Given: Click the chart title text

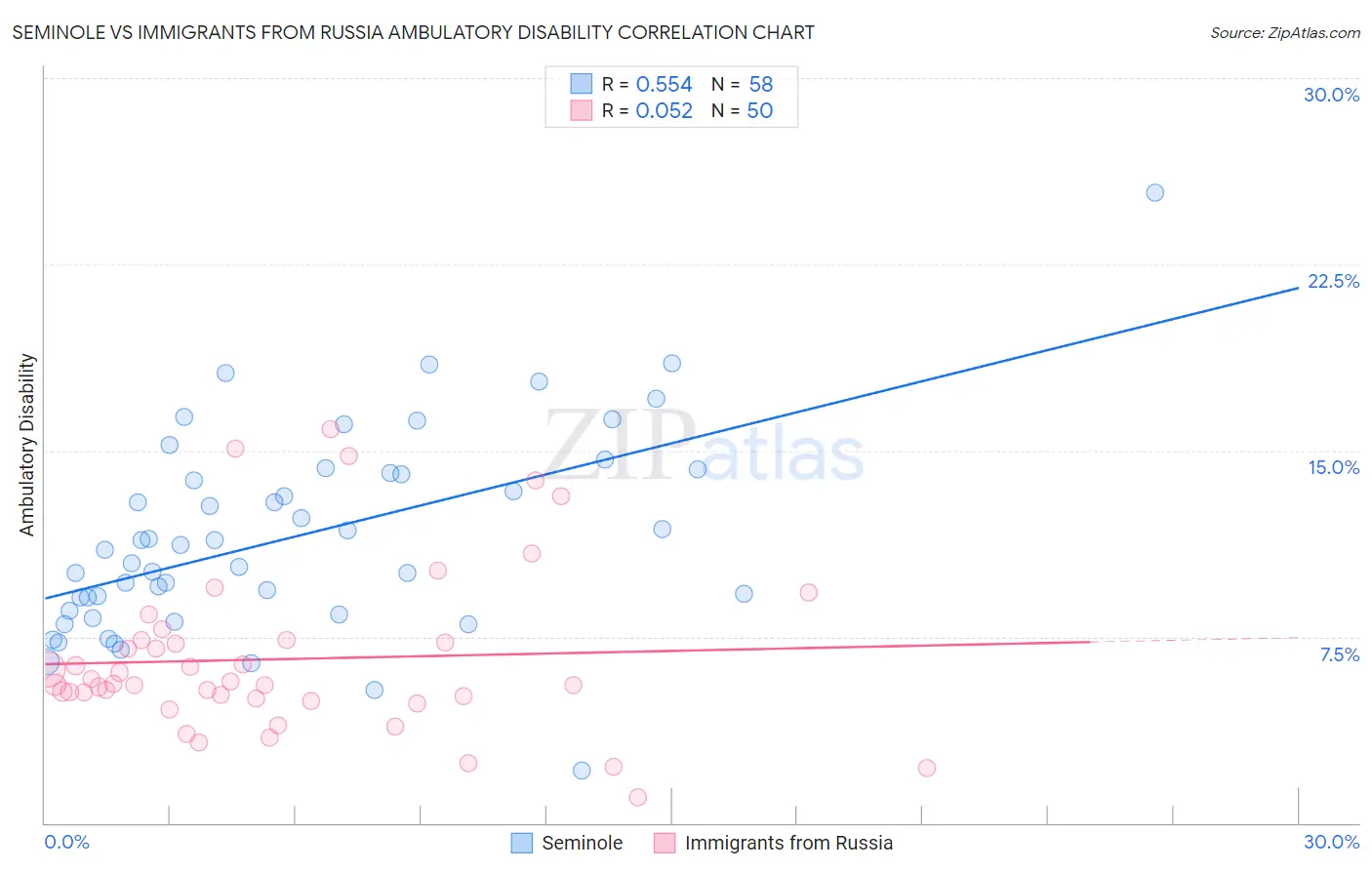Looking at the screenshot, I should point(413,32).
